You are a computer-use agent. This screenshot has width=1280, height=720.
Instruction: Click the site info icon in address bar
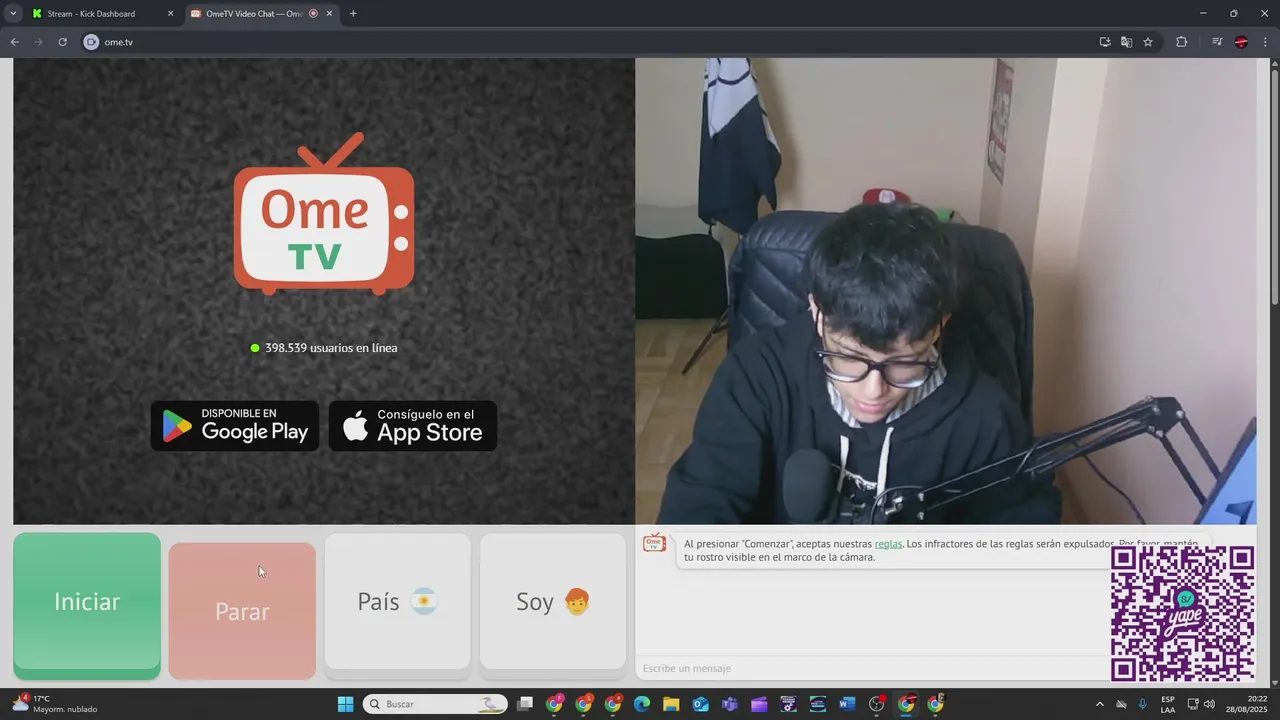tap(91, 42)
